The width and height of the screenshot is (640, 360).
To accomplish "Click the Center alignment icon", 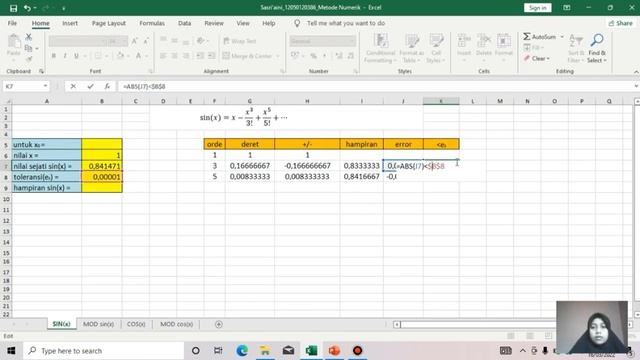I will pos(174,56).
